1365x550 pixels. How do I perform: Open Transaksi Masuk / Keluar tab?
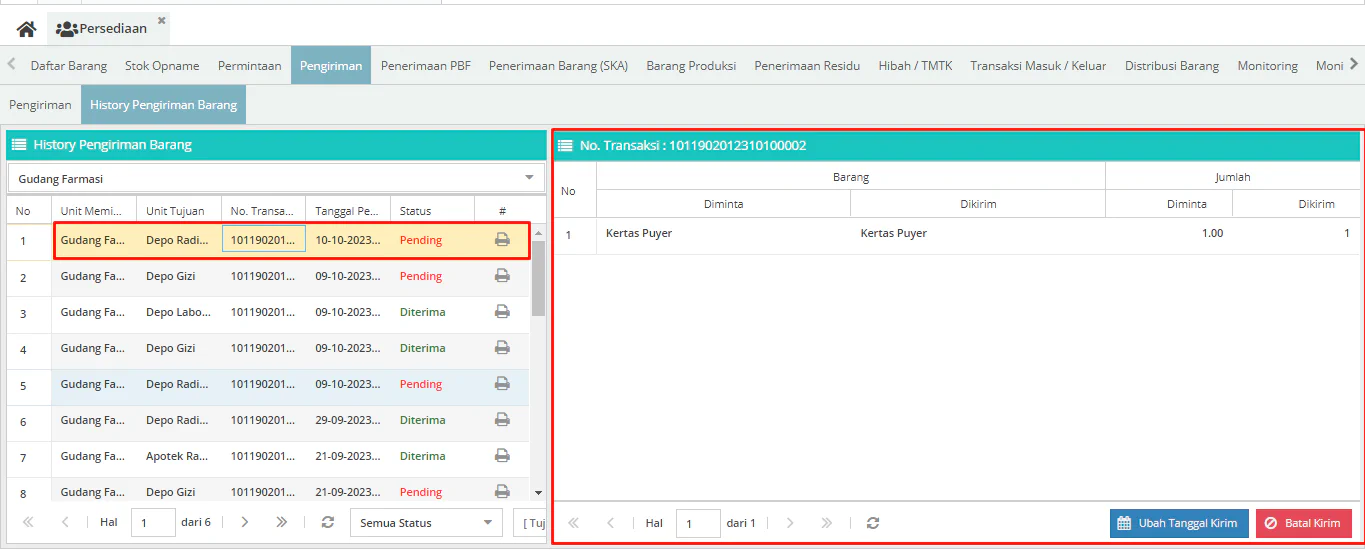click(x=1038, y=66)
